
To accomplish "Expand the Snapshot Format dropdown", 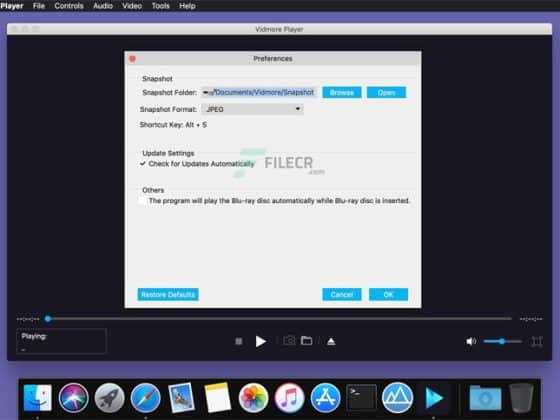I will [252, 109].
